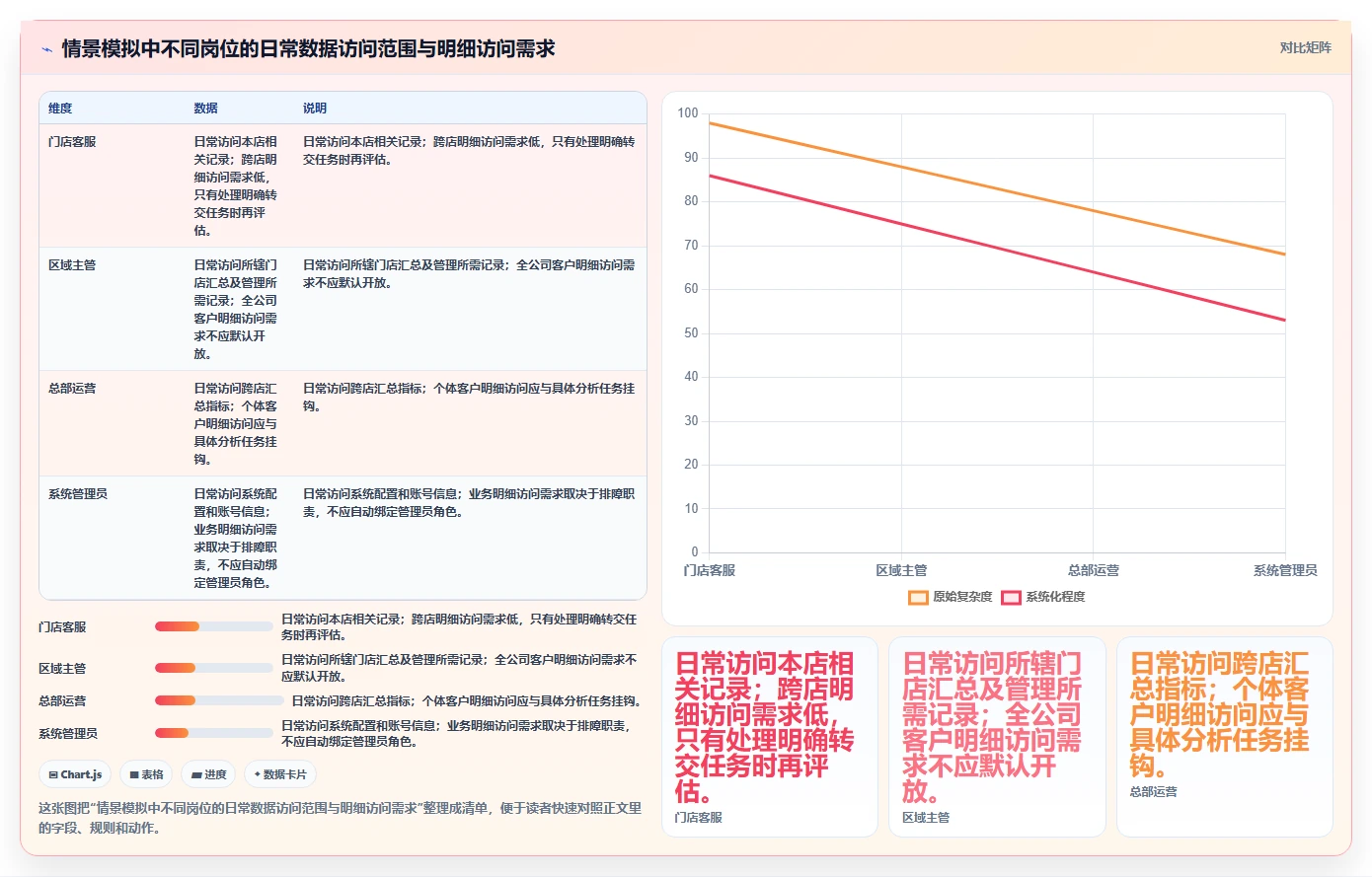Select the 门店客服 table row label
The width and height of the screenshot is (1372, 877).
(x=72, y=142)
